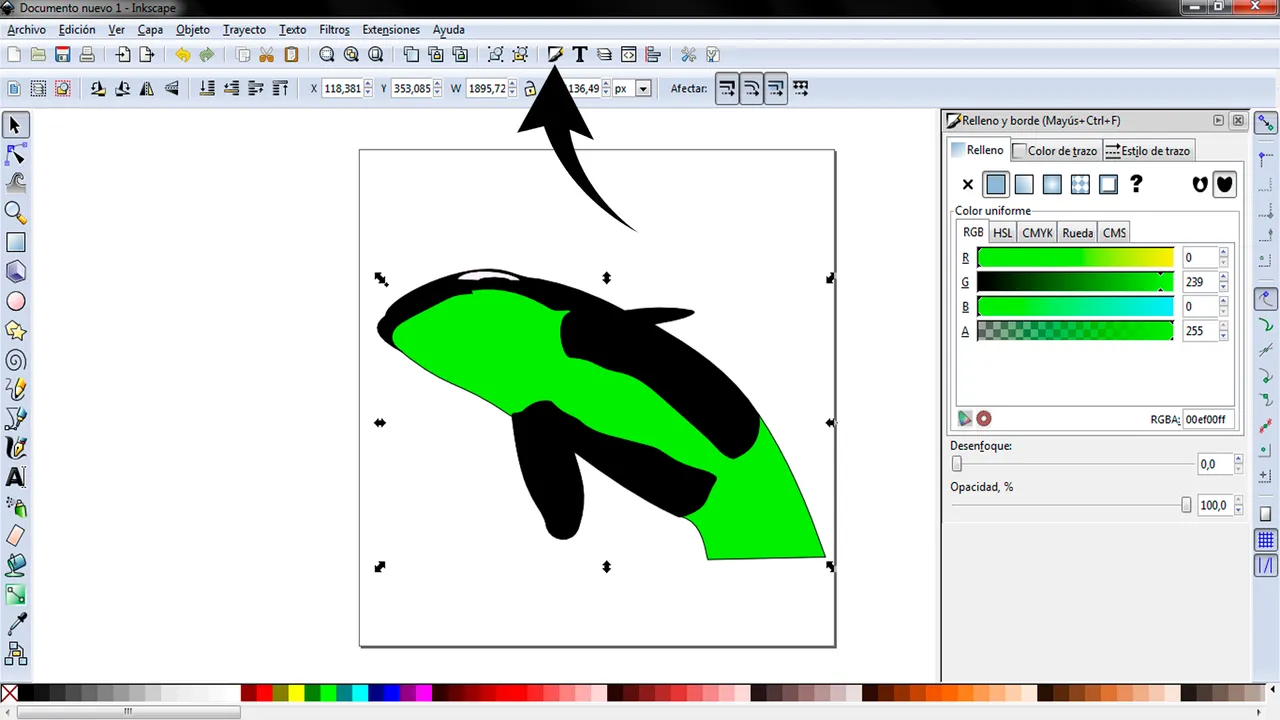Select the Color dropper tool

pos(15,625)
